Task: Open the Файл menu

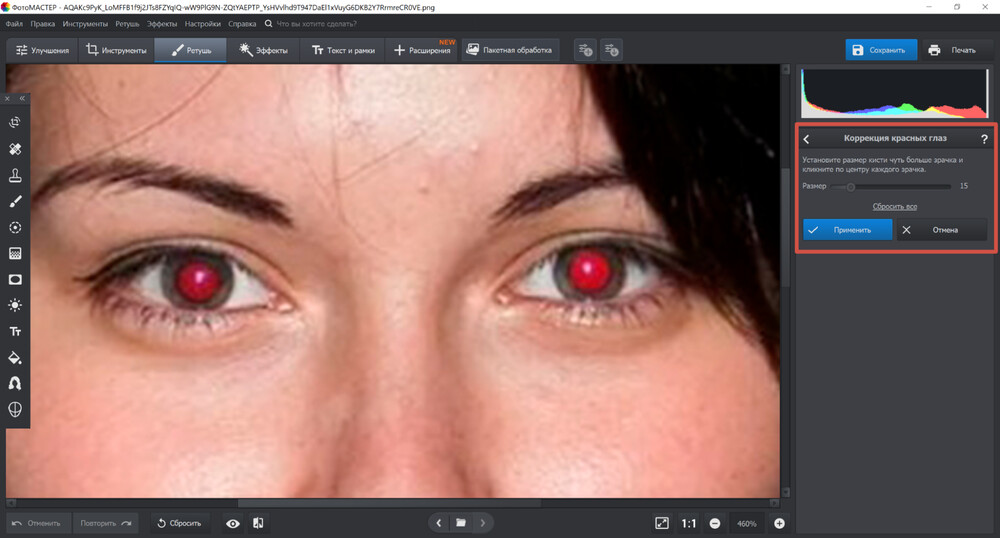Action: click(x=14, y=23)
